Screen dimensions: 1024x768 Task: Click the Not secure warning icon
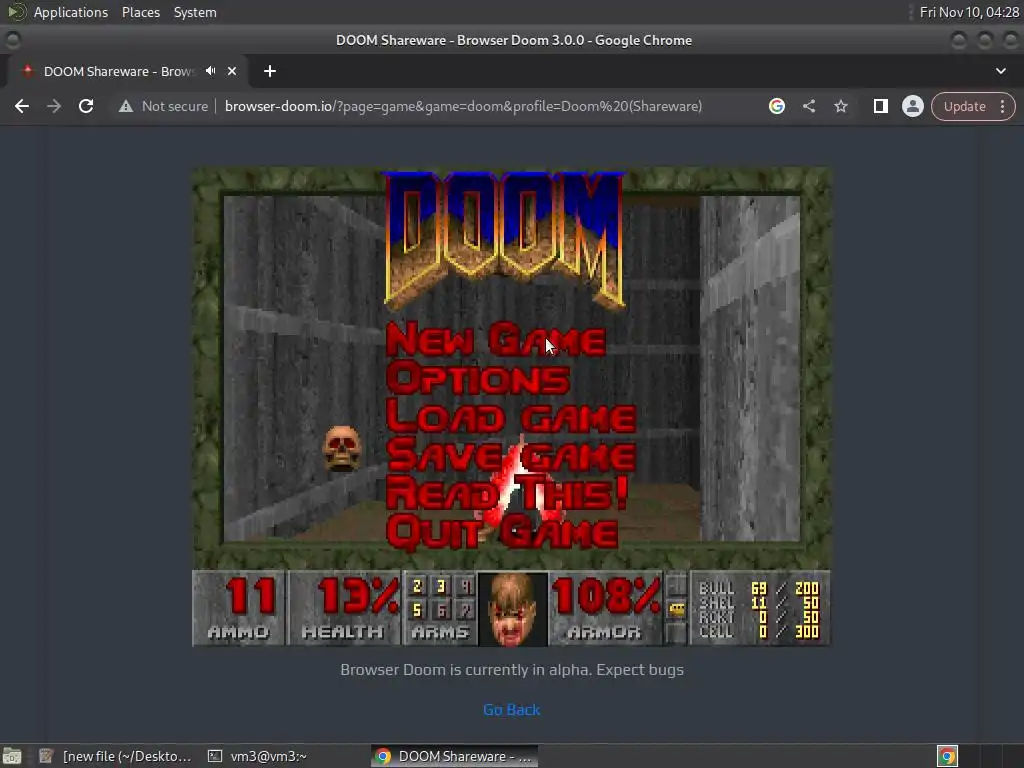tap(125, 106)
